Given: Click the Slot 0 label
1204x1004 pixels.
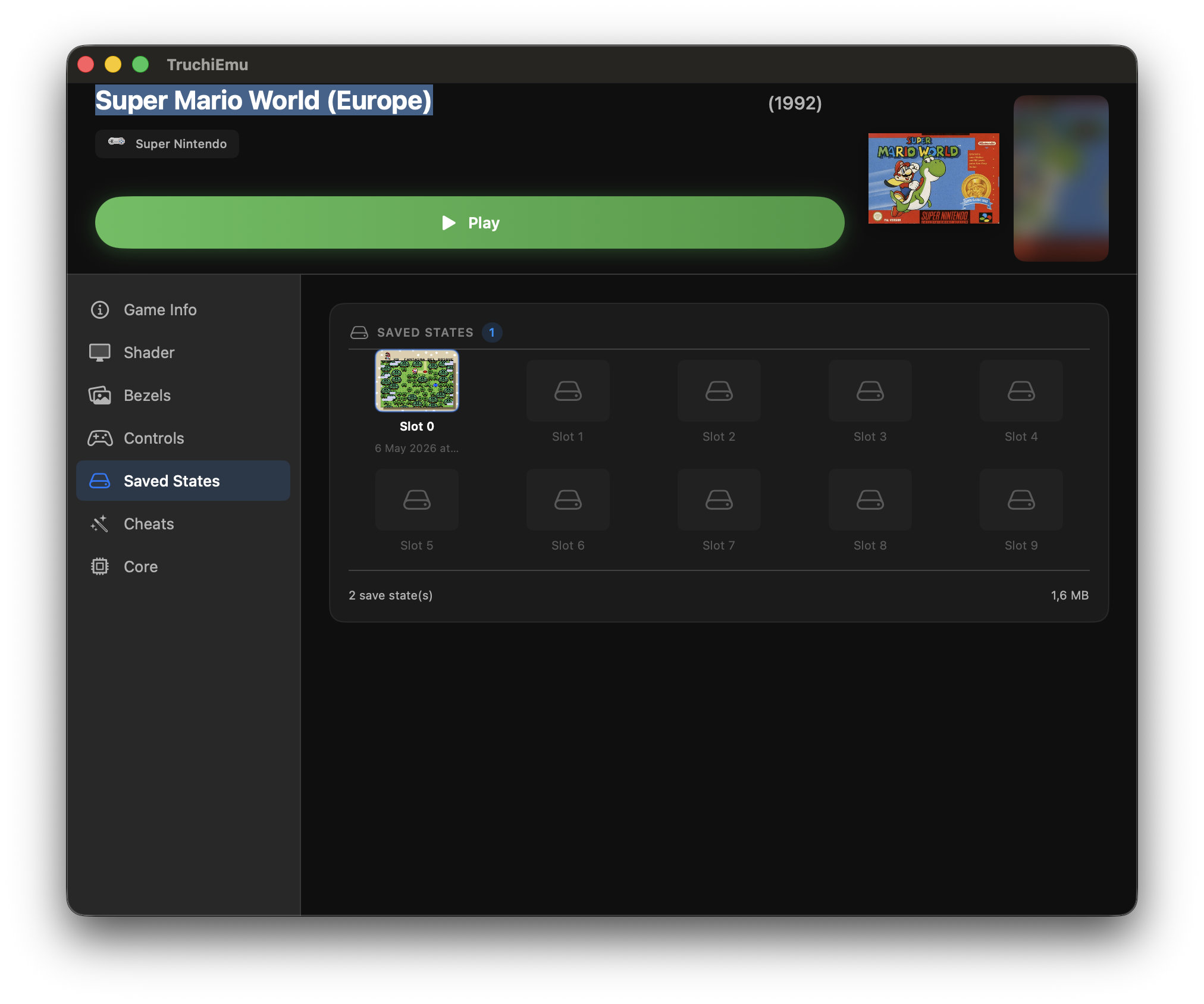Looking at the screenshot, I should [x=417, y=426].
